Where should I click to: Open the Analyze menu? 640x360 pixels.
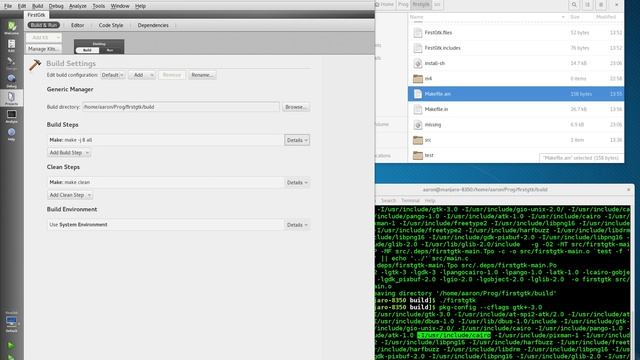78,6
